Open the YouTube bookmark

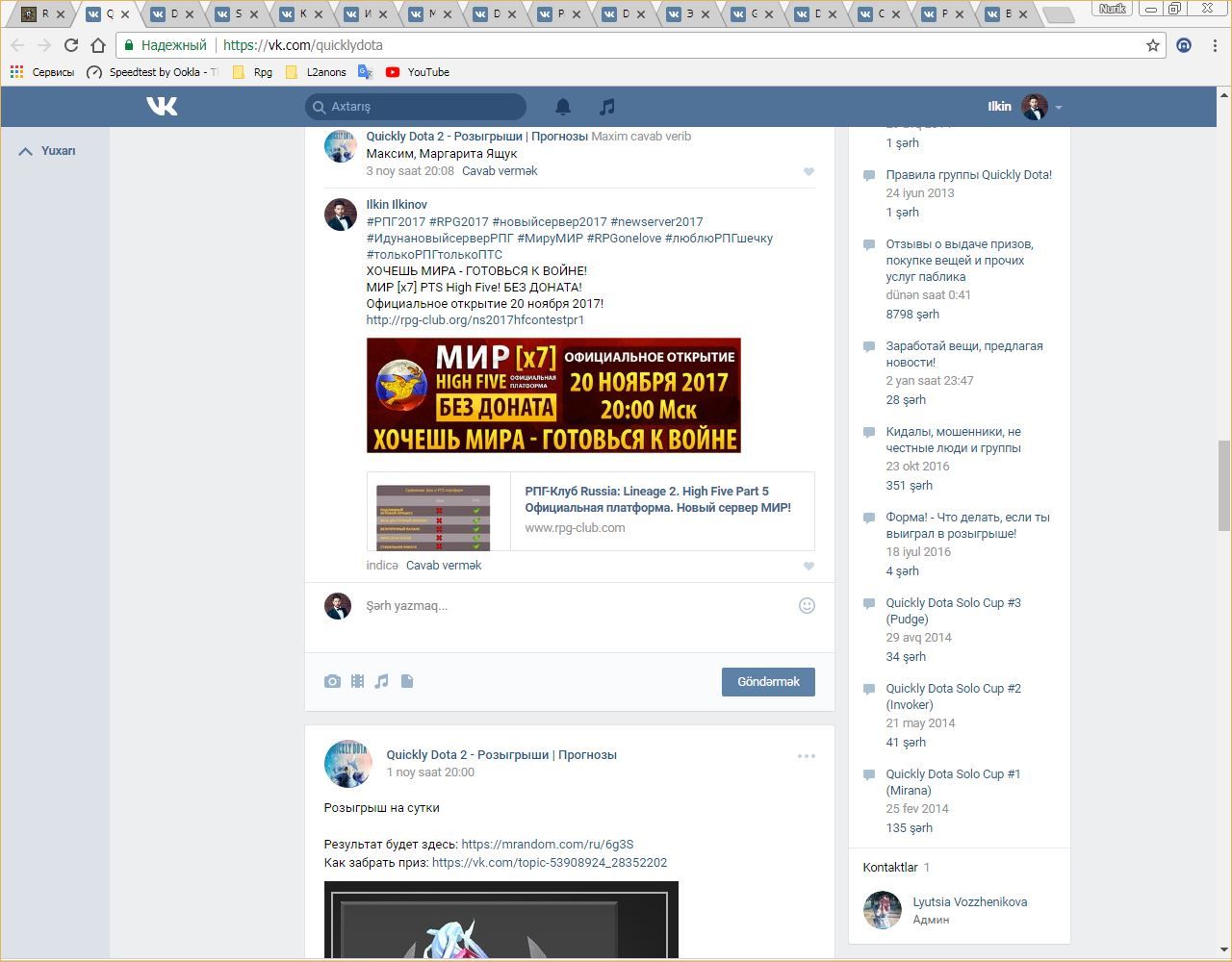click(x=418, y=72)
